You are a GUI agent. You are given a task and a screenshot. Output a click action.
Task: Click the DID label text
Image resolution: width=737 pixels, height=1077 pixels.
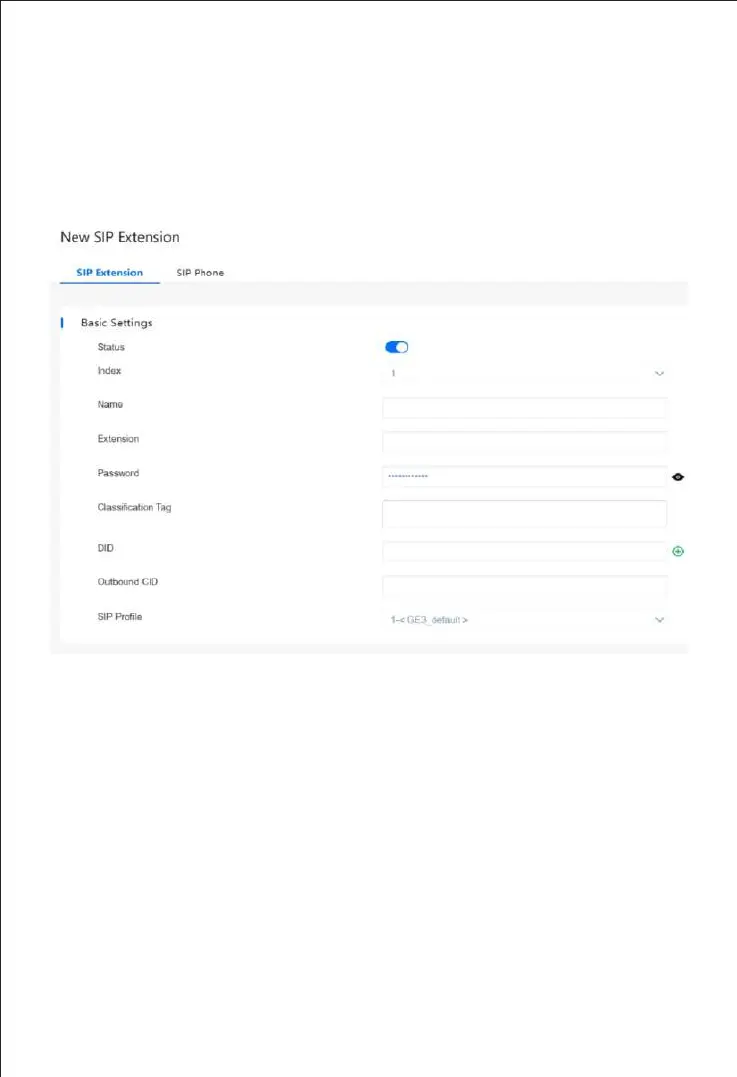[x=106, y=548]
